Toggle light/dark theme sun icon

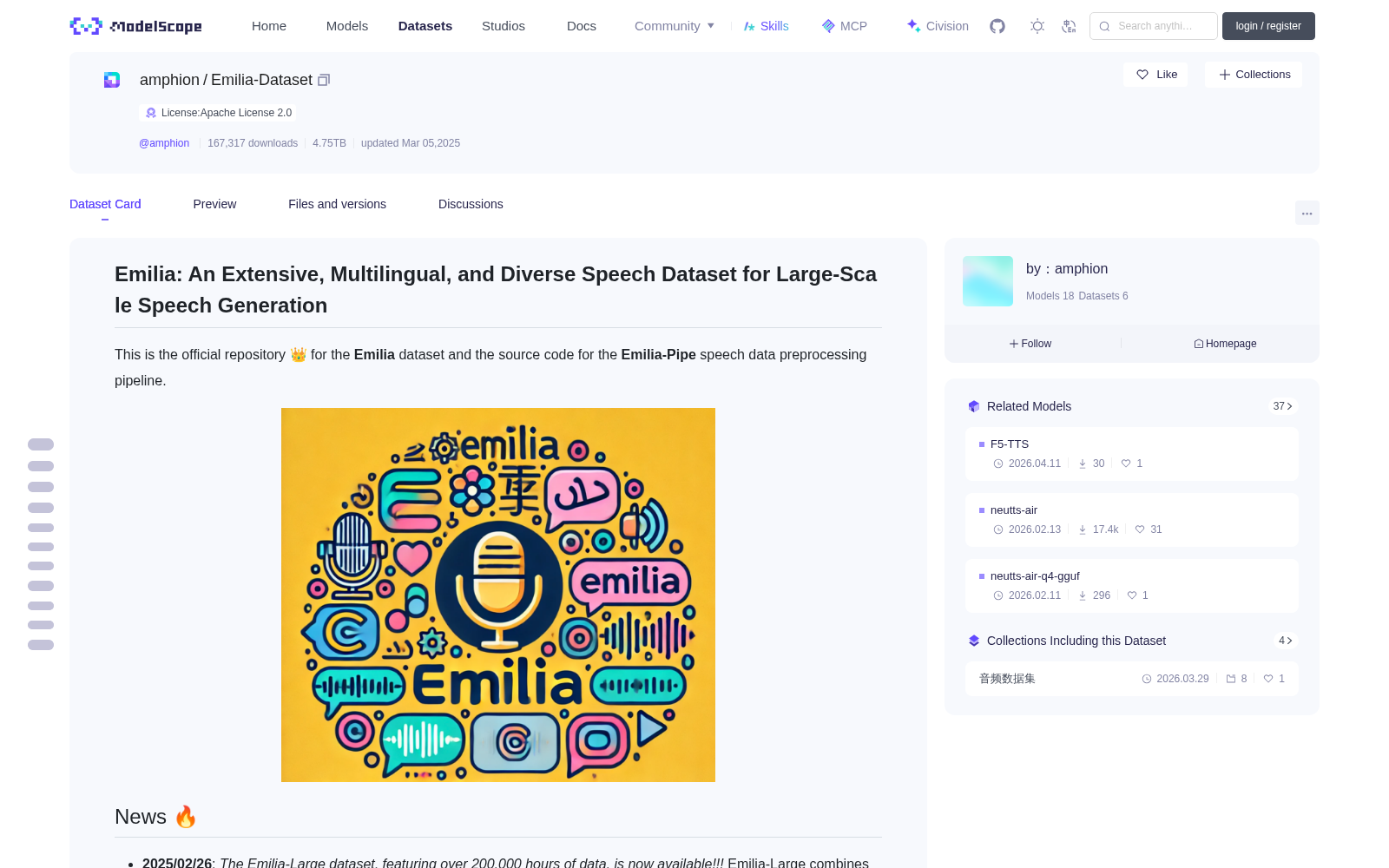click(x=1037, y=26)
